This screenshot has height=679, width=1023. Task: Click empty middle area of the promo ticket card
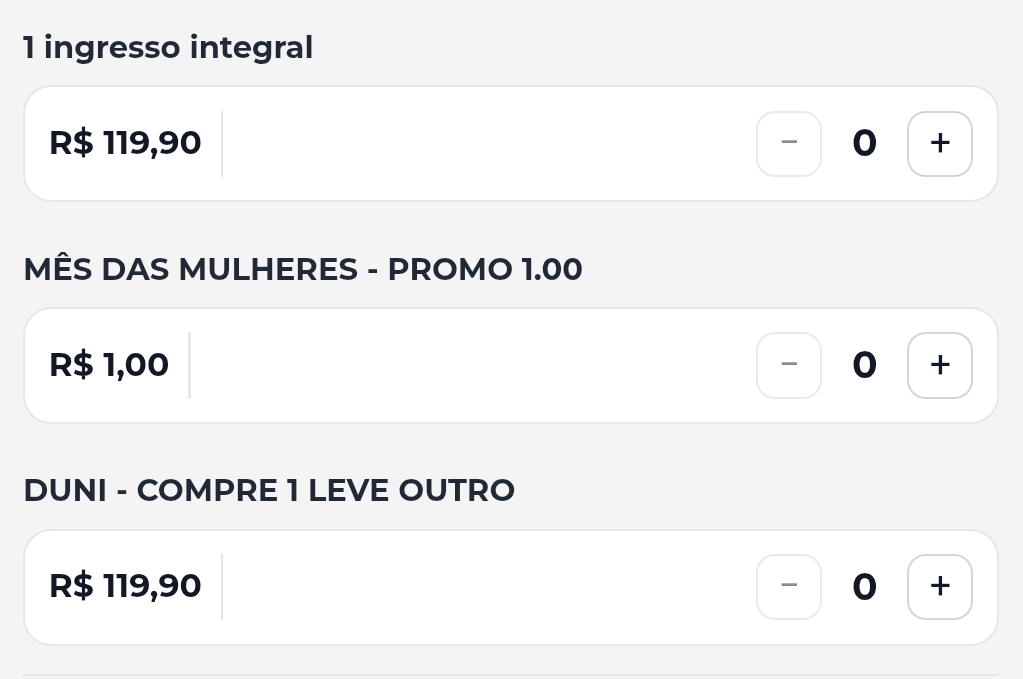click(470, 366)
